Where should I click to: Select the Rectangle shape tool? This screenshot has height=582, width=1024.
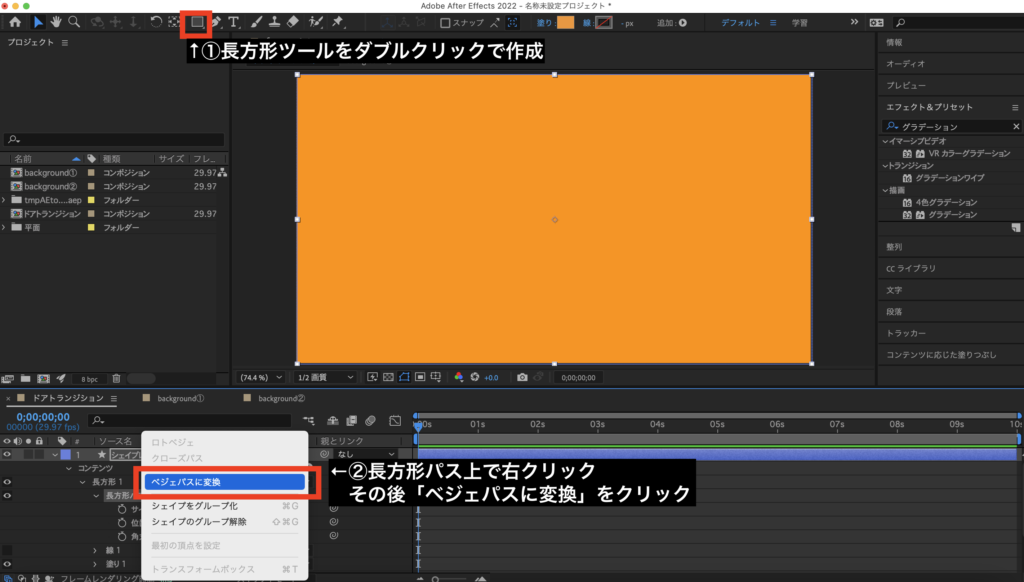pos(198,21)
